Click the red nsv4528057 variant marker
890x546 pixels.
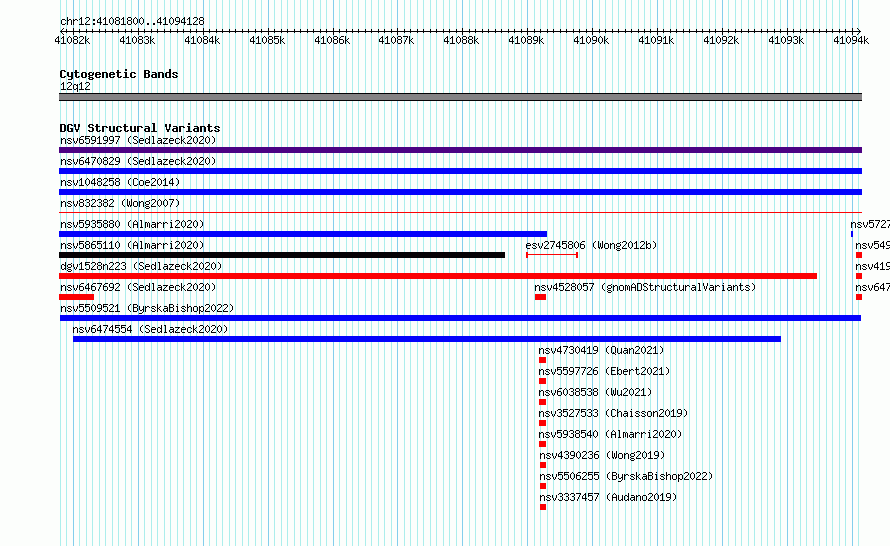pos(540,297)
